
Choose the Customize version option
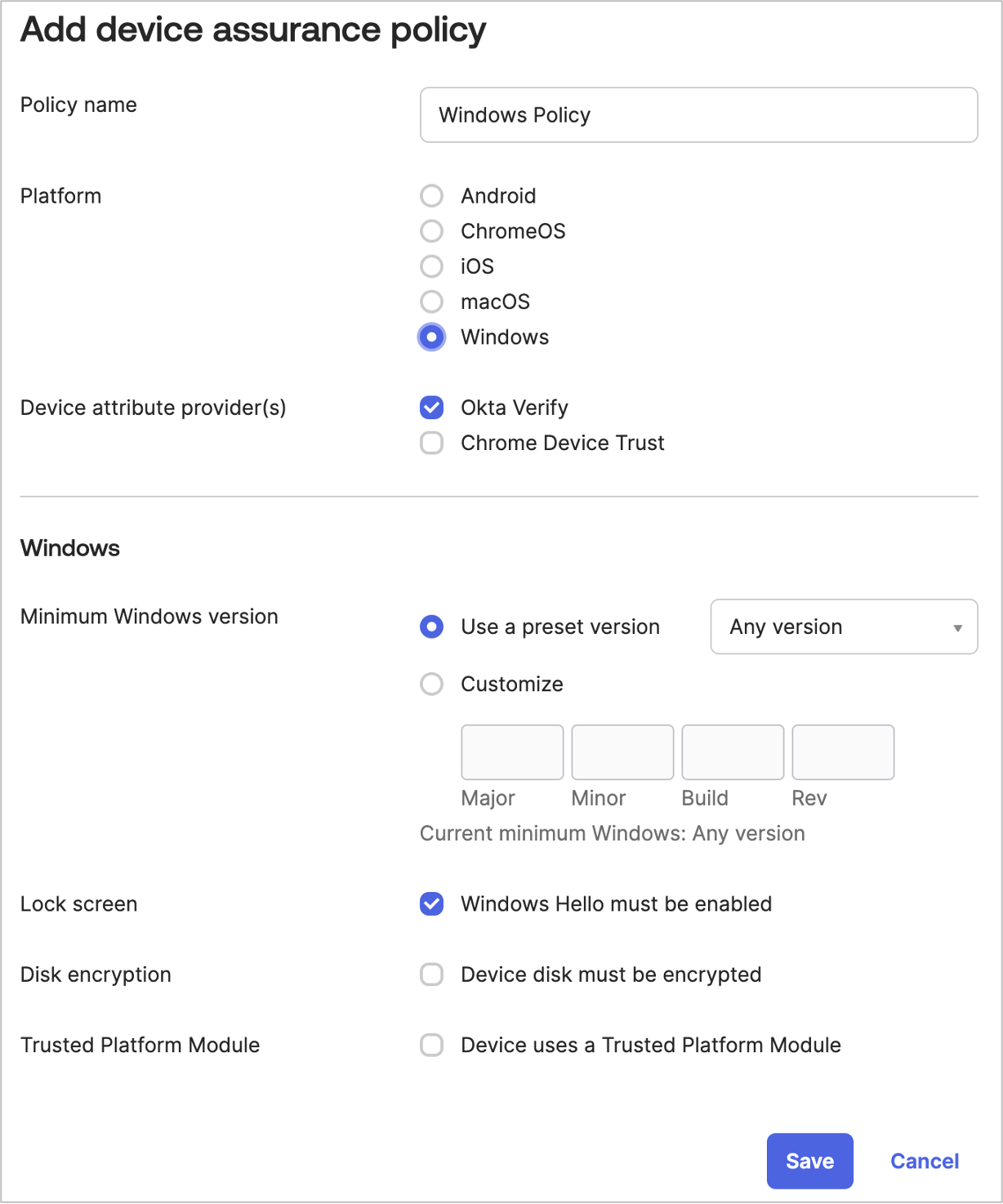click(431, 684)
